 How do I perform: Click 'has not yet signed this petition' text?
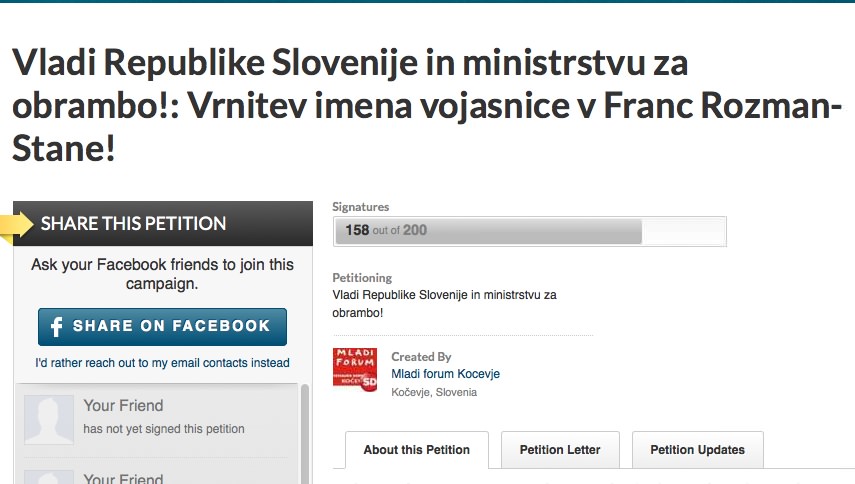pos(164,429)
